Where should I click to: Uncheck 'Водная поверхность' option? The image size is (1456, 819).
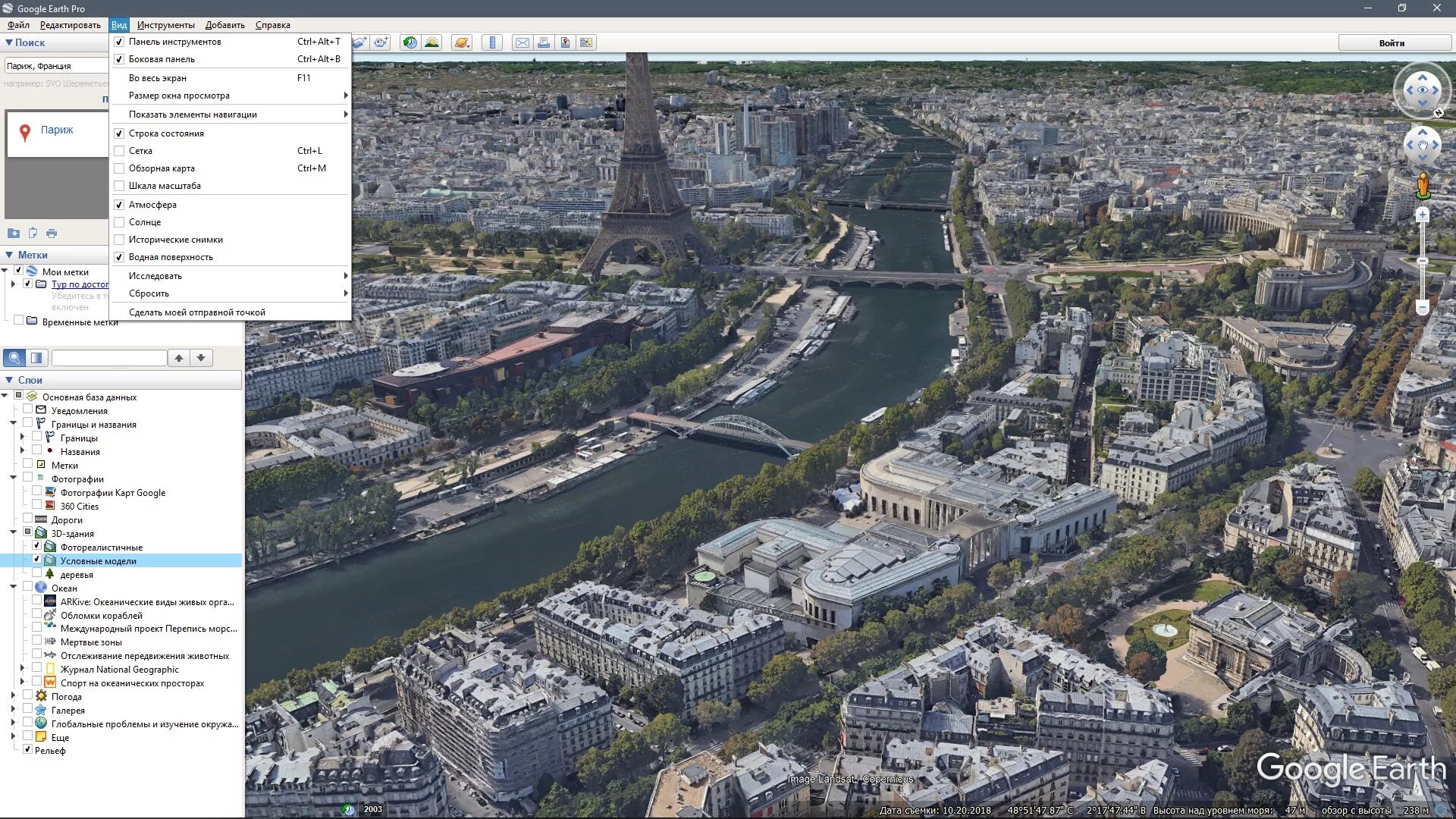[119, 257]
